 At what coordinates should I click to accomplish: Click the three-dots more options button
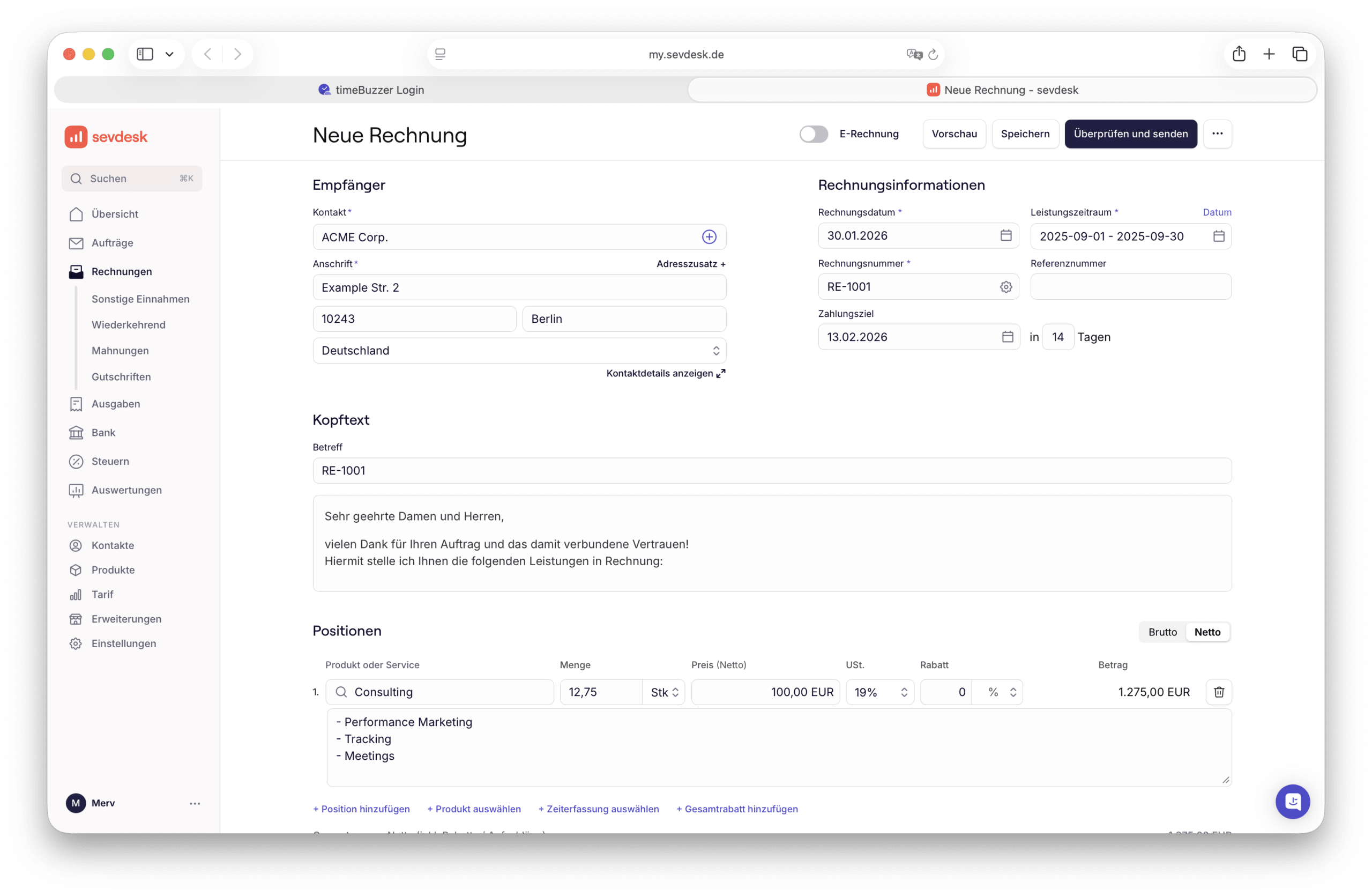click(1217, 134)
